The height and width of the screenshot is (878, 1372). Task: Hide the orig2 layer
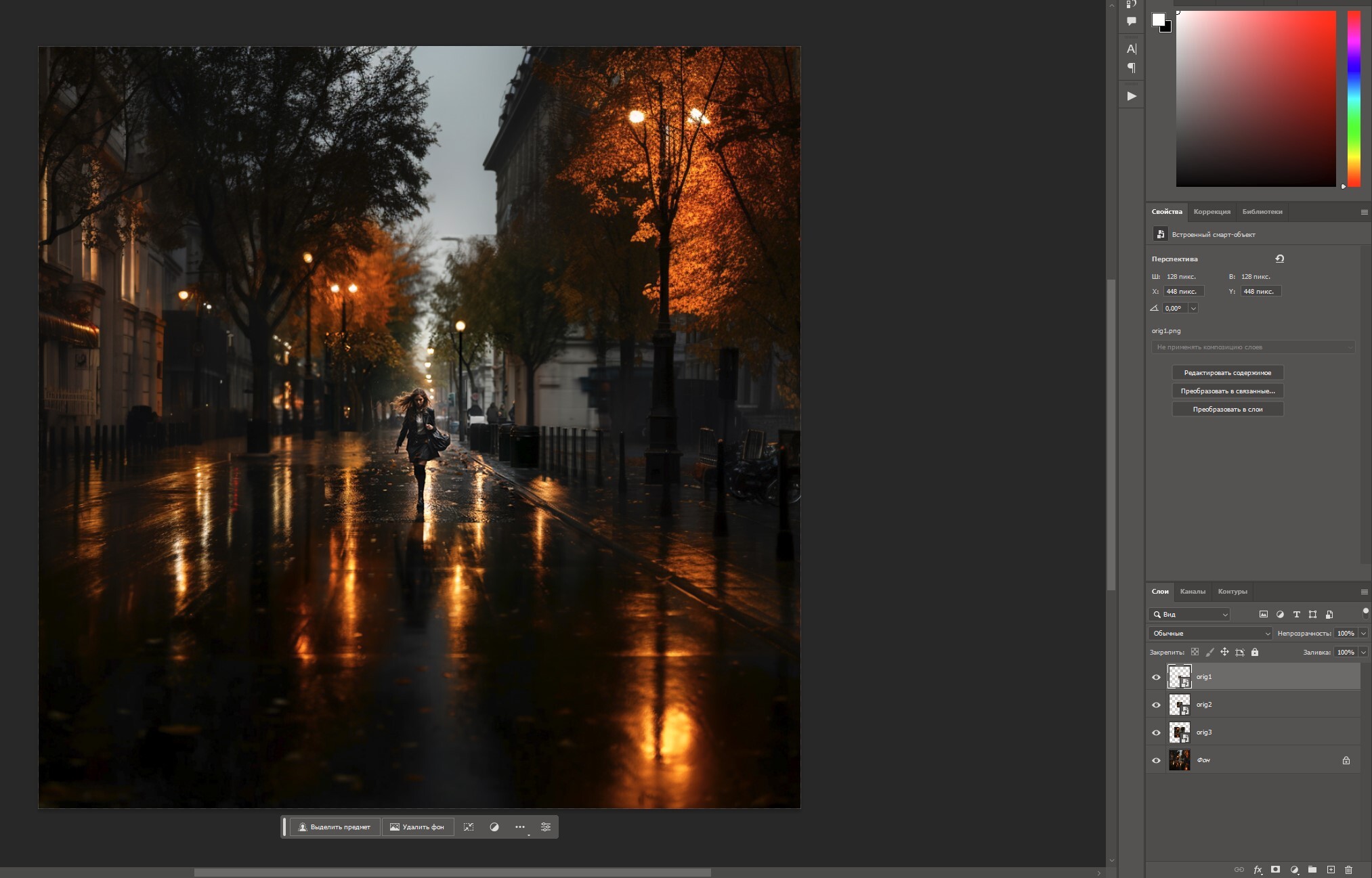pyautogui.click(x=1156, y=705)
